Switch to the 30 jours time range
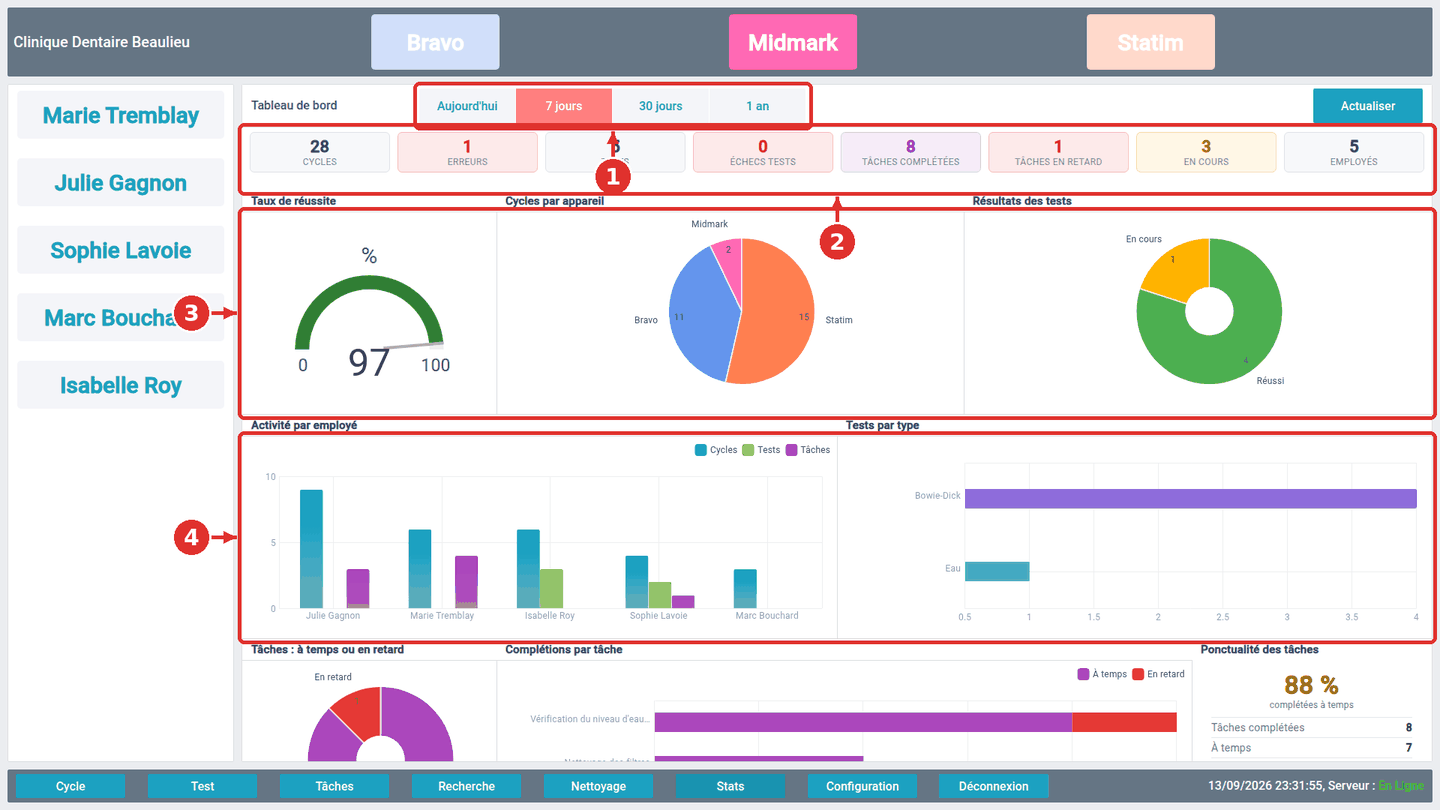This screenshot has height=810, width=1440. tap(660, 106)
